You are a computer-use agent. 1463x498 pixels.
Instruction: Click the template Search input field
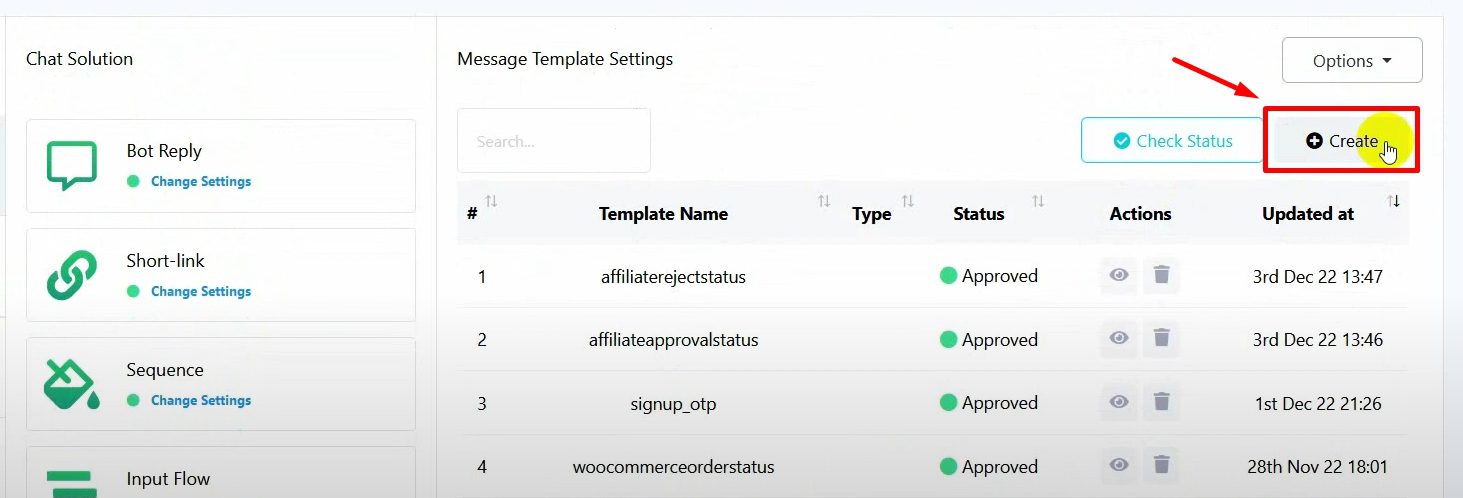tap(553, 141)
